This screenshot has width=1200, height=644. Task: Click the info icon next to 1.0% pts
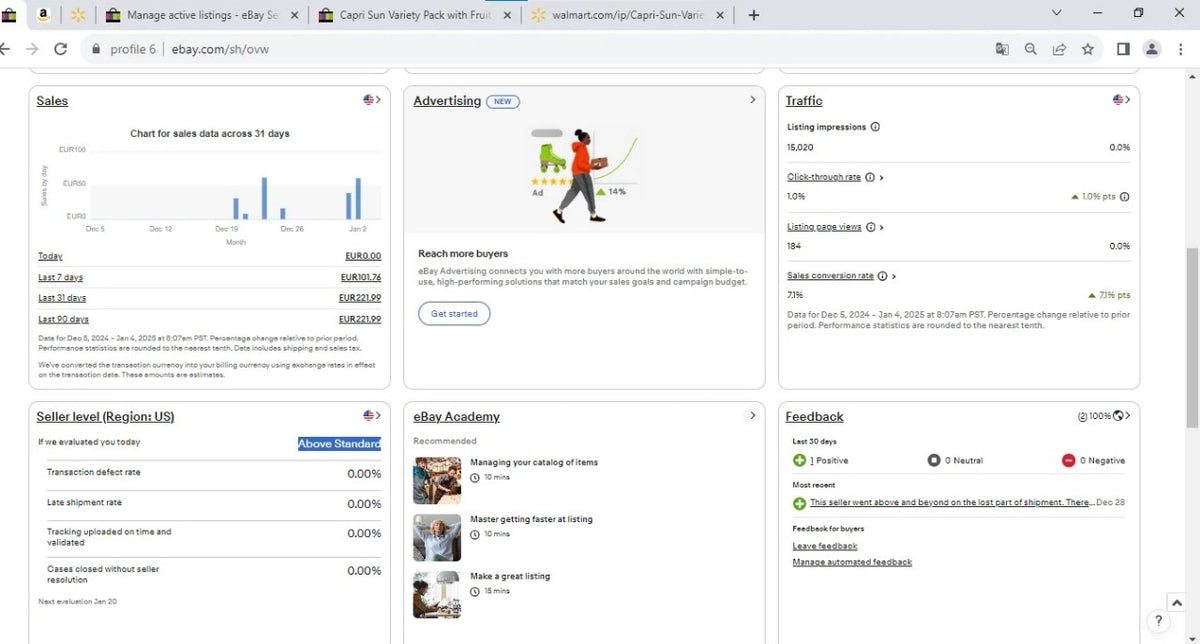coord(1125,197)
